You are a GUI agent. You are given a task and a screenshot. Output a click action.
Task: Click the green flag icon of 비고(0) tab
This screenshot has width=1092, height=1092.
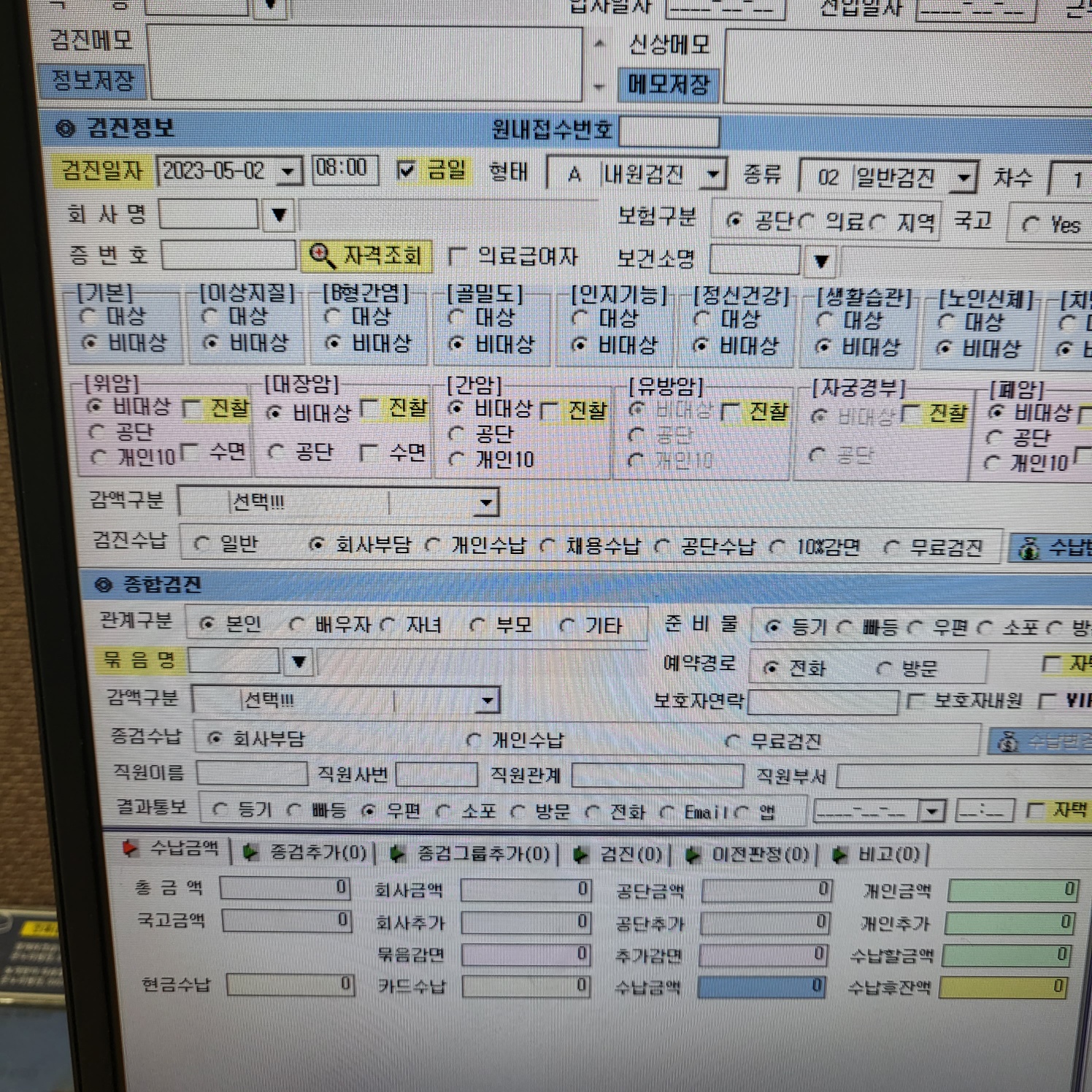[839, 854]
